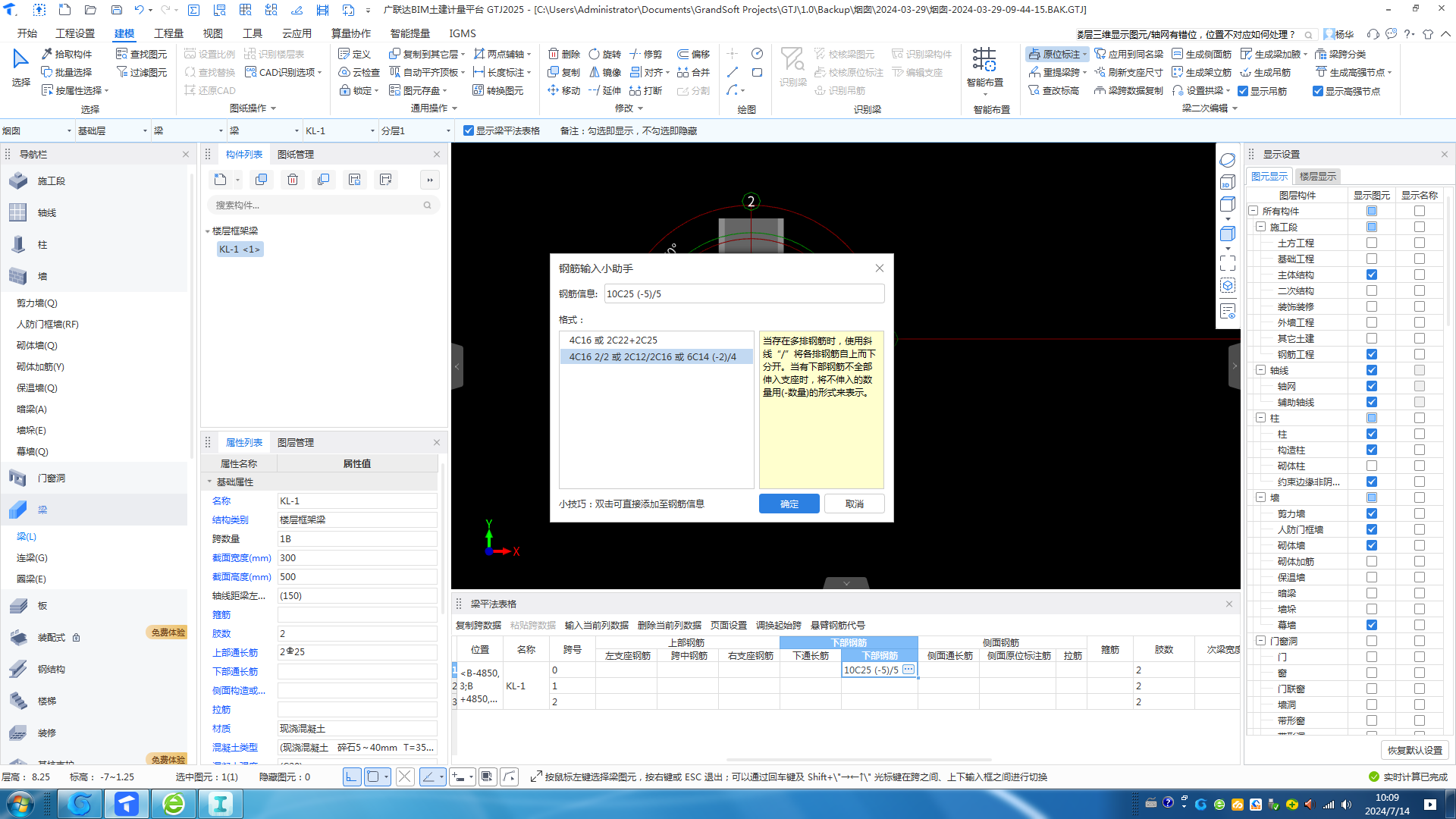Click 悬臂钢筋代号 in the beam table

pos(838,626)
